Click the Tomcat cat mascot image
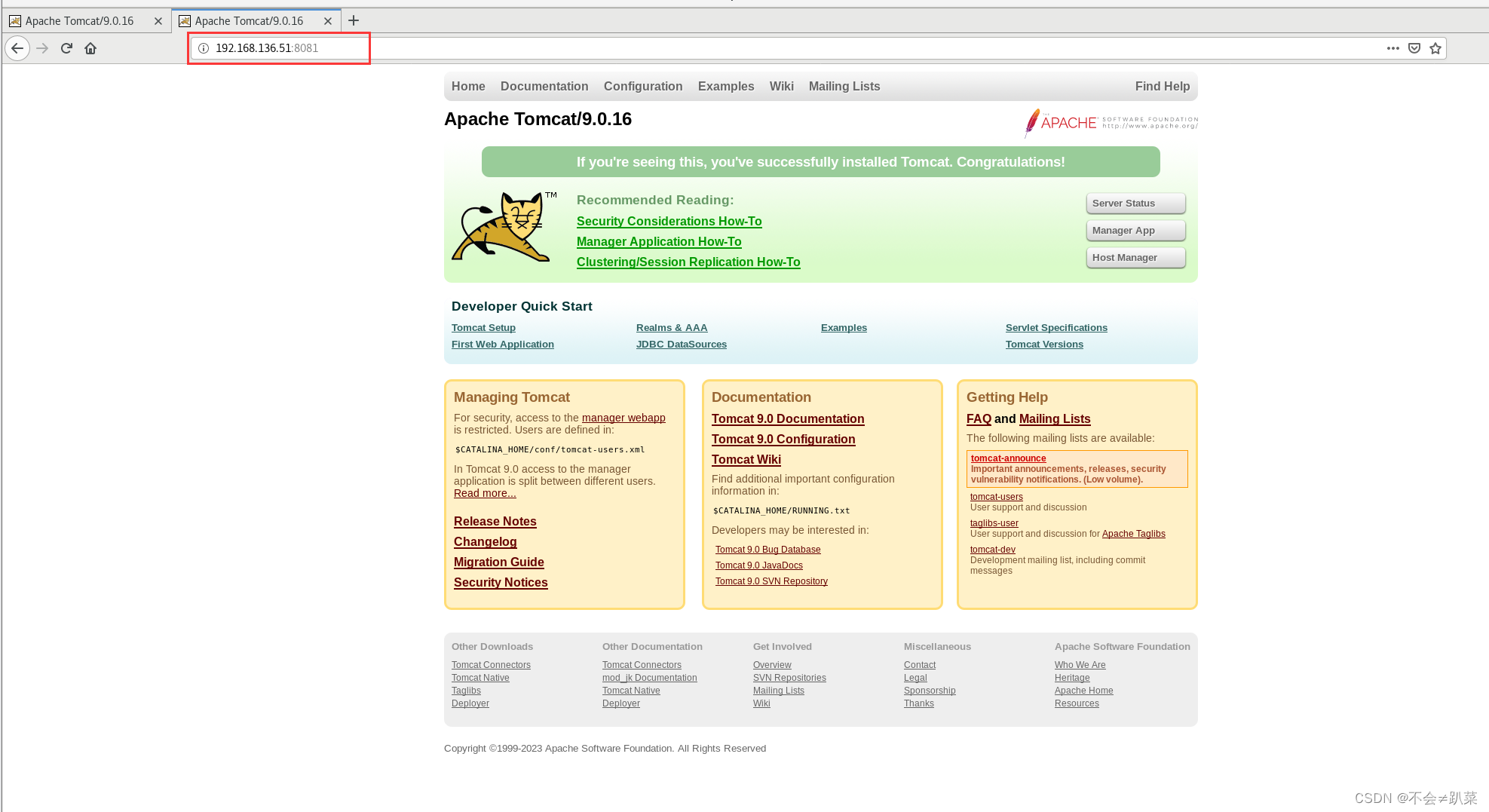 click(504, 227)
